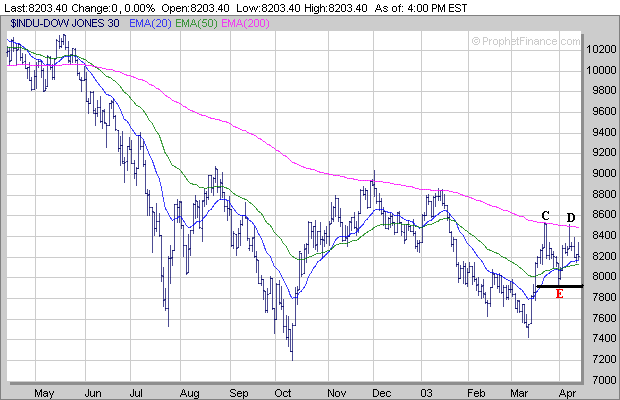The width and height of the screenshot is (620, 400).
Task: Click the C peak annotation label
Action: click(x=545, y=216)
